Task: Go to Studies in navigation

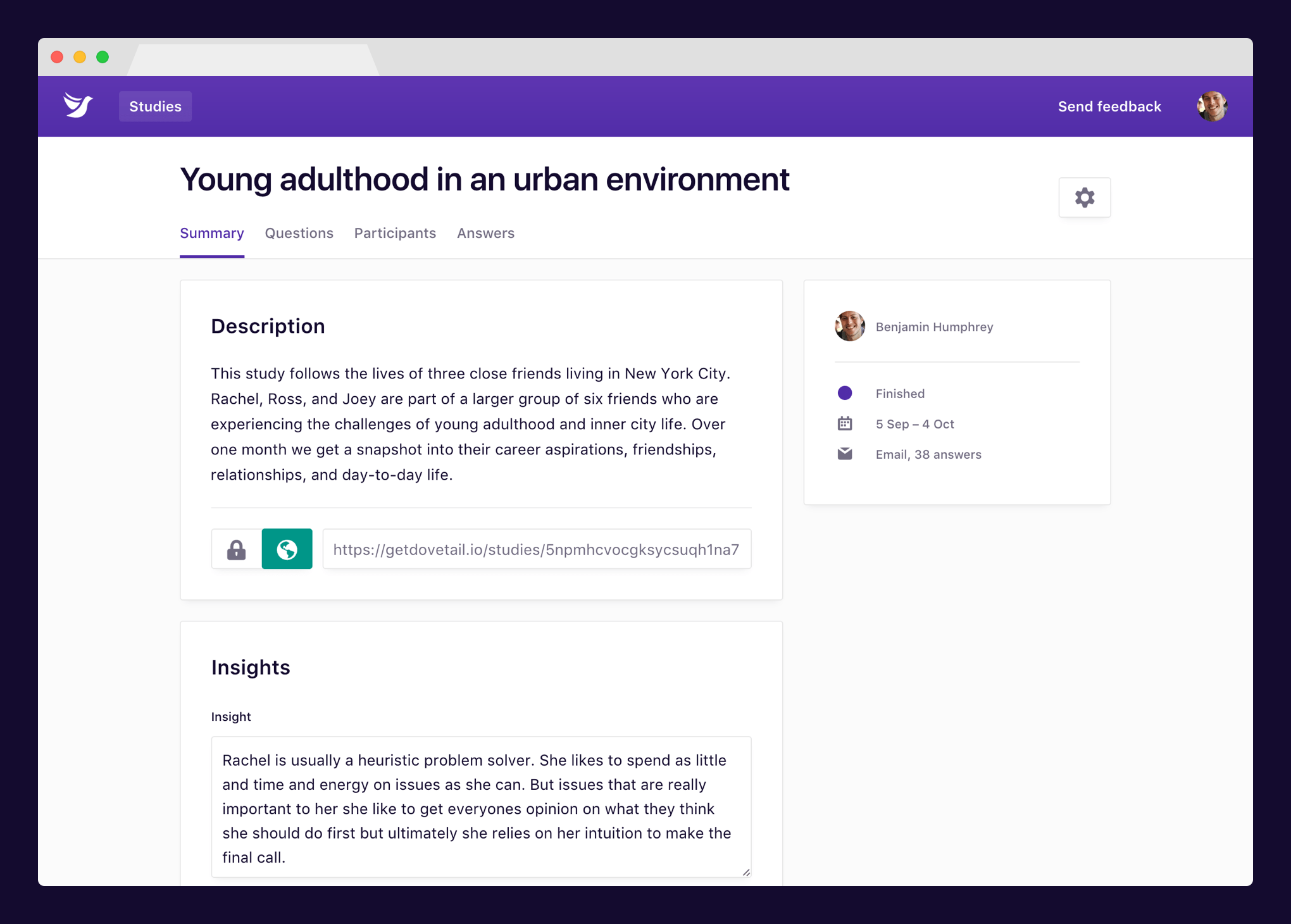Action: coord(155,106)
